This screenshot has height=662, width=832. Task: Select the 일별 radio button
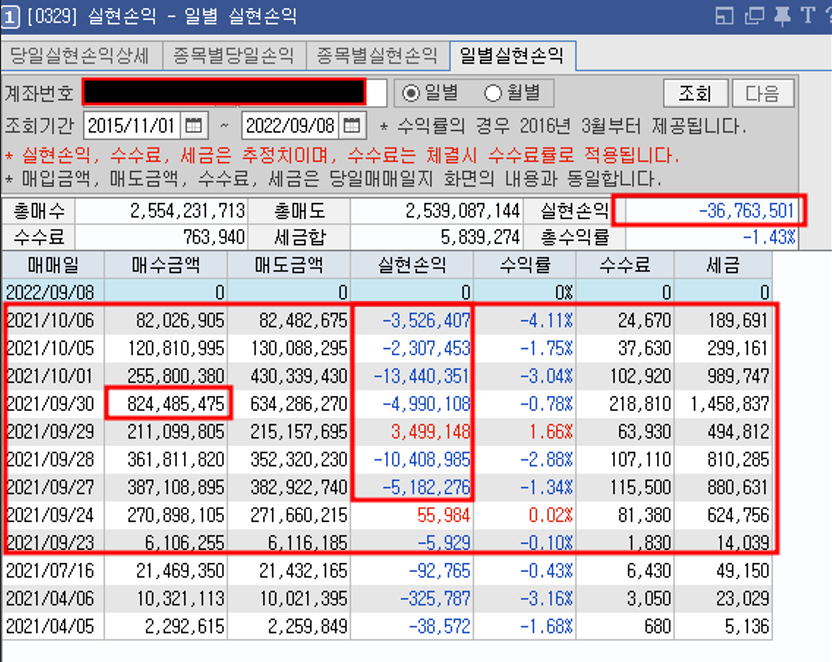[410, 93]
